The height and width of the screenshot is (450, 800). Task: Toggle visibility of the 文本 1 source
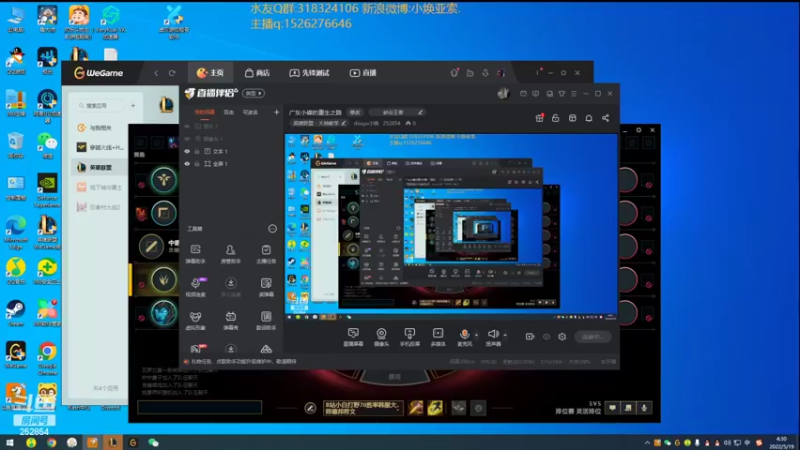187,152
